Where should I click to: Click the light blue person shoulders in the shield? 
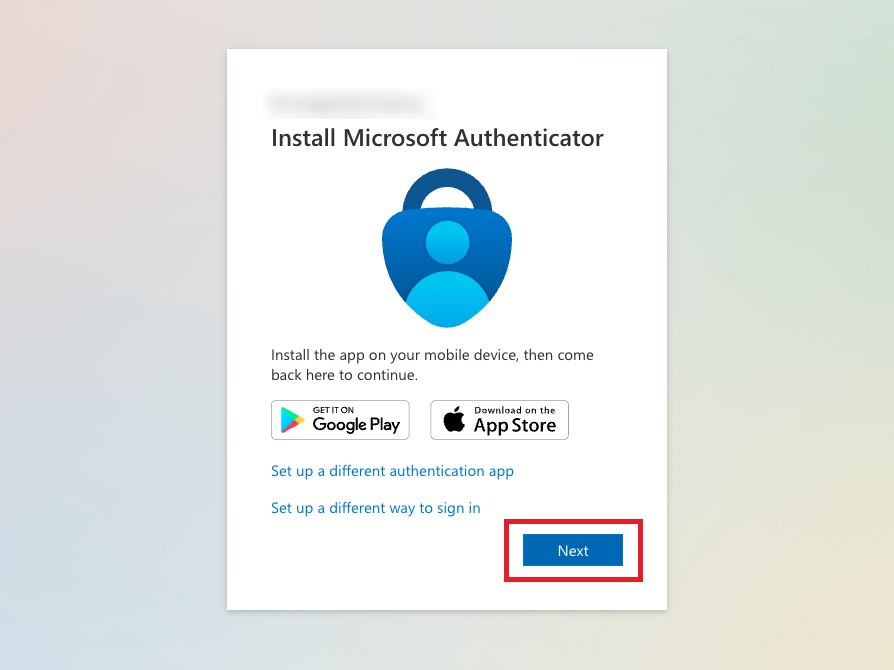447,299
